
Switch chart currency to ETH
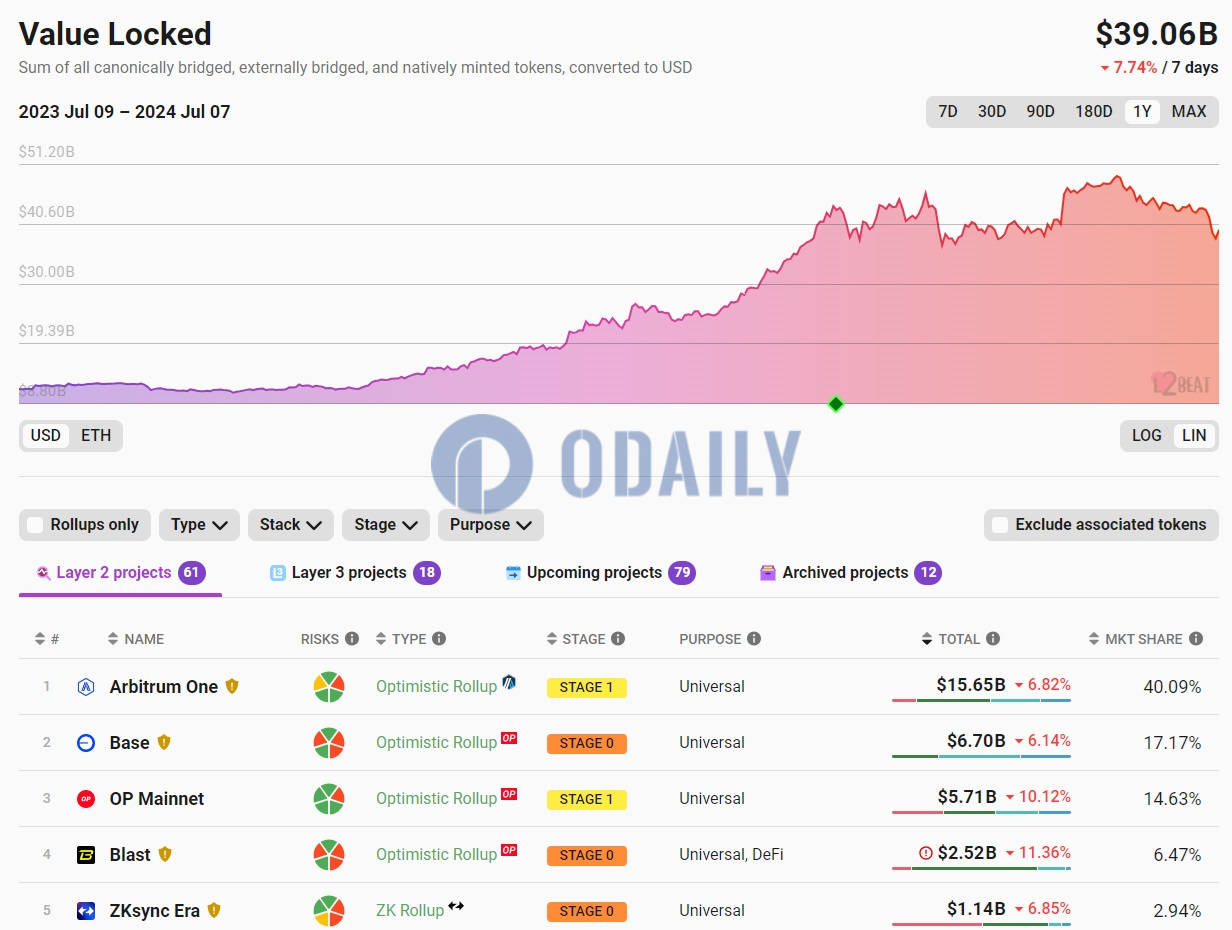(96, 435)
